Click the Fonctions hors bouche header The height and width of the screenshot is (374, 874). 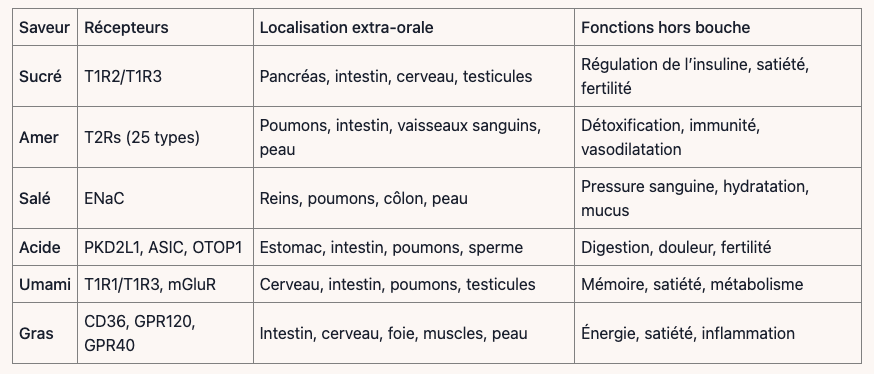point(665,27)
